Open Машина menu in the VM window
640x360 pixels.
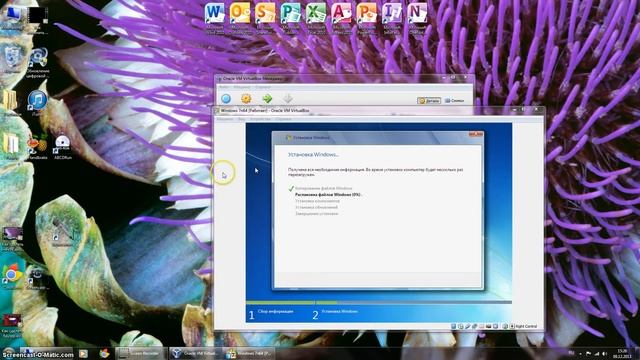pos(224,119)
